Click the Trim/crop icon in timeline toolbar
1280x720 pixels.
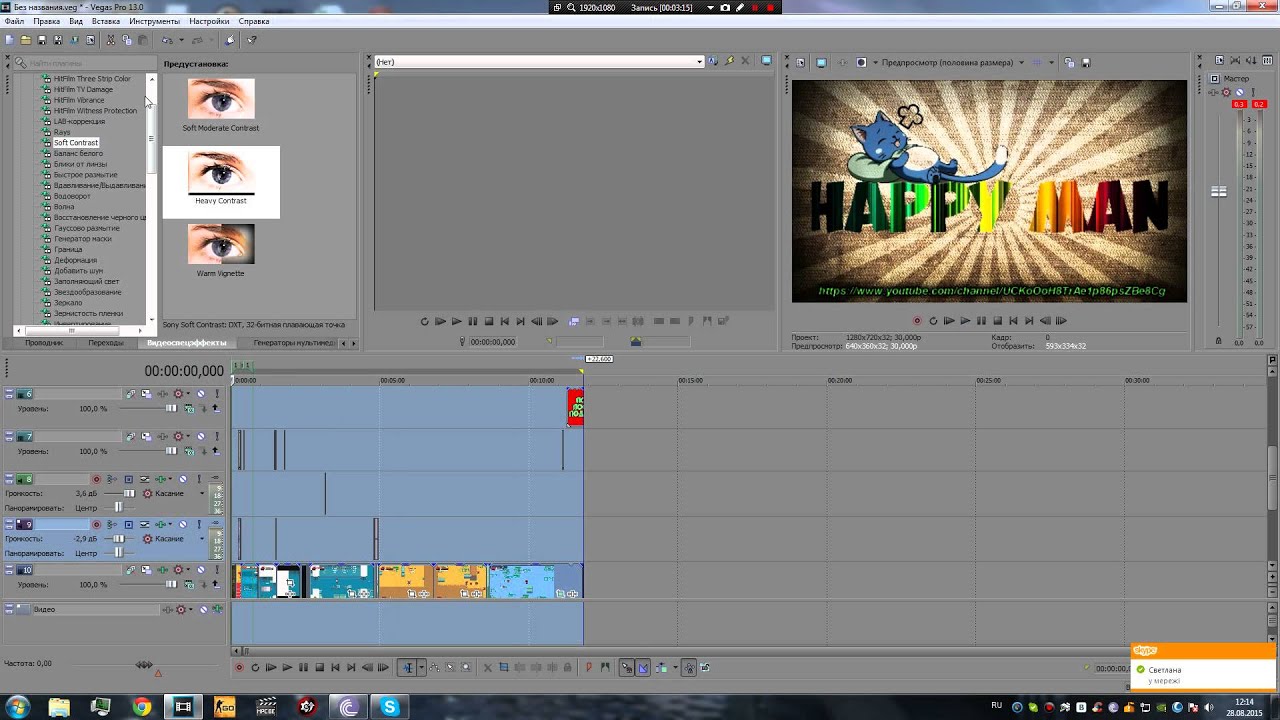click(x=504, y=667)
